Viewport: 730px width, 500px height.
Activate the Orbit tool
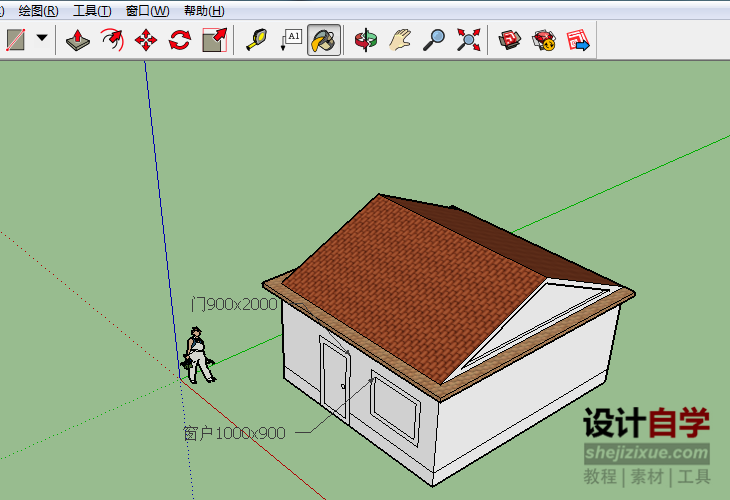[366, 40]
